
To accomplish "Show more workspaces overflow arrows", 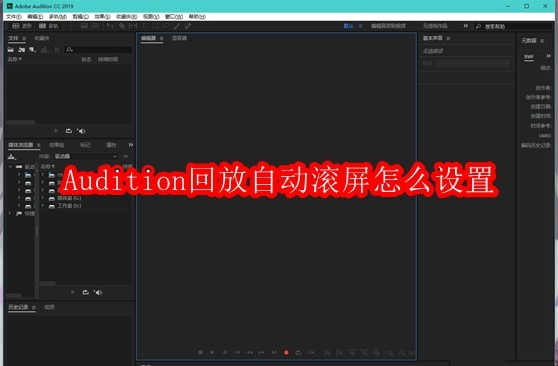I will [x=465, y=26].
